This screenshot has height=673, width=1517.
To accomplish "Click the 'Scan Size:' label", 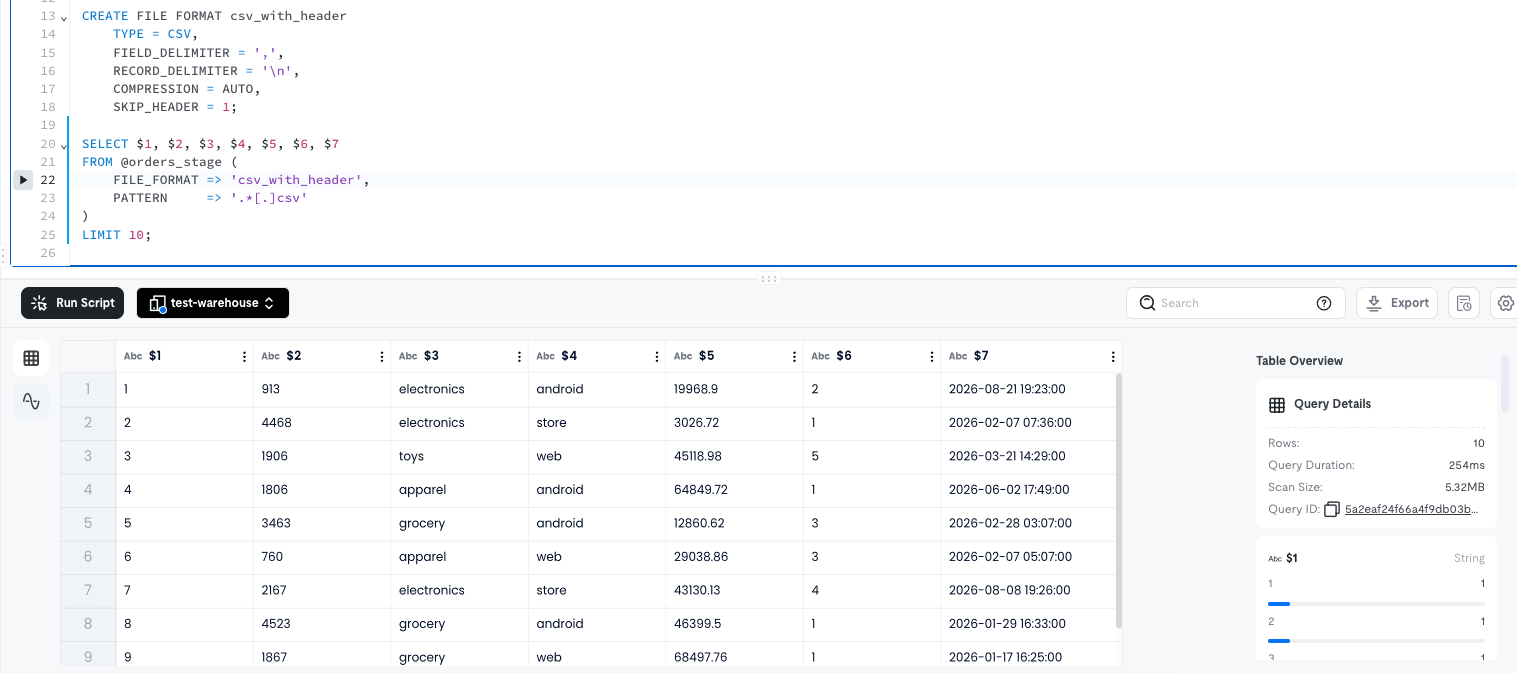I will (1295, 487).
